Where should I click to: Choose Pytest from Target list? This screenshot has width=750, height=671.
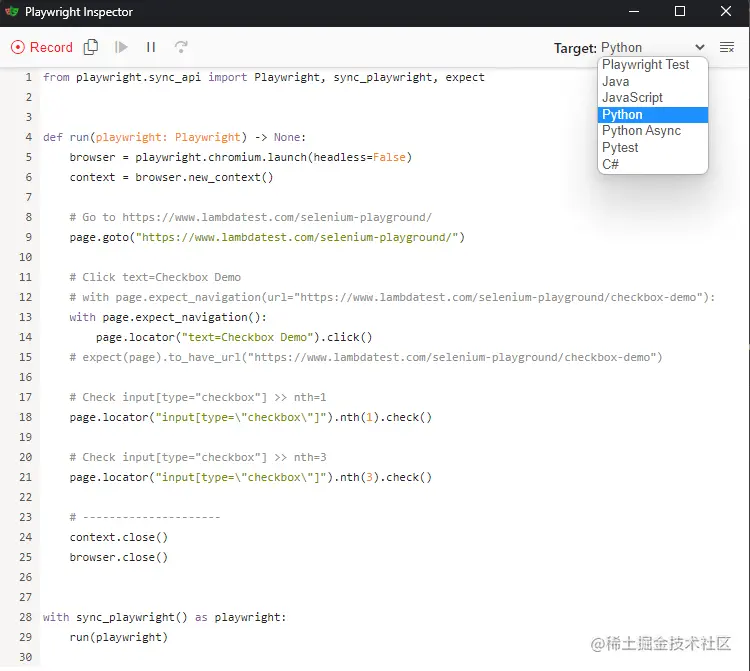(x=652, y=147)
